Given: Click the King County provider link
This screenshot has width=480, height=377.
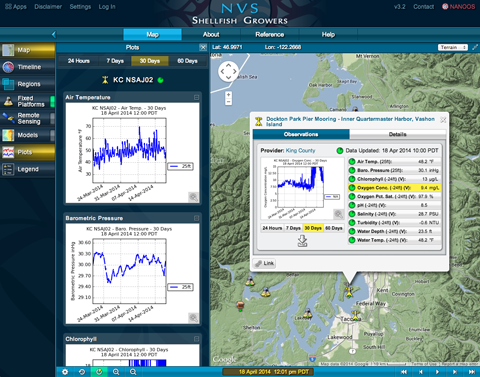Looking at the screenshot, I should coord(300,151).
